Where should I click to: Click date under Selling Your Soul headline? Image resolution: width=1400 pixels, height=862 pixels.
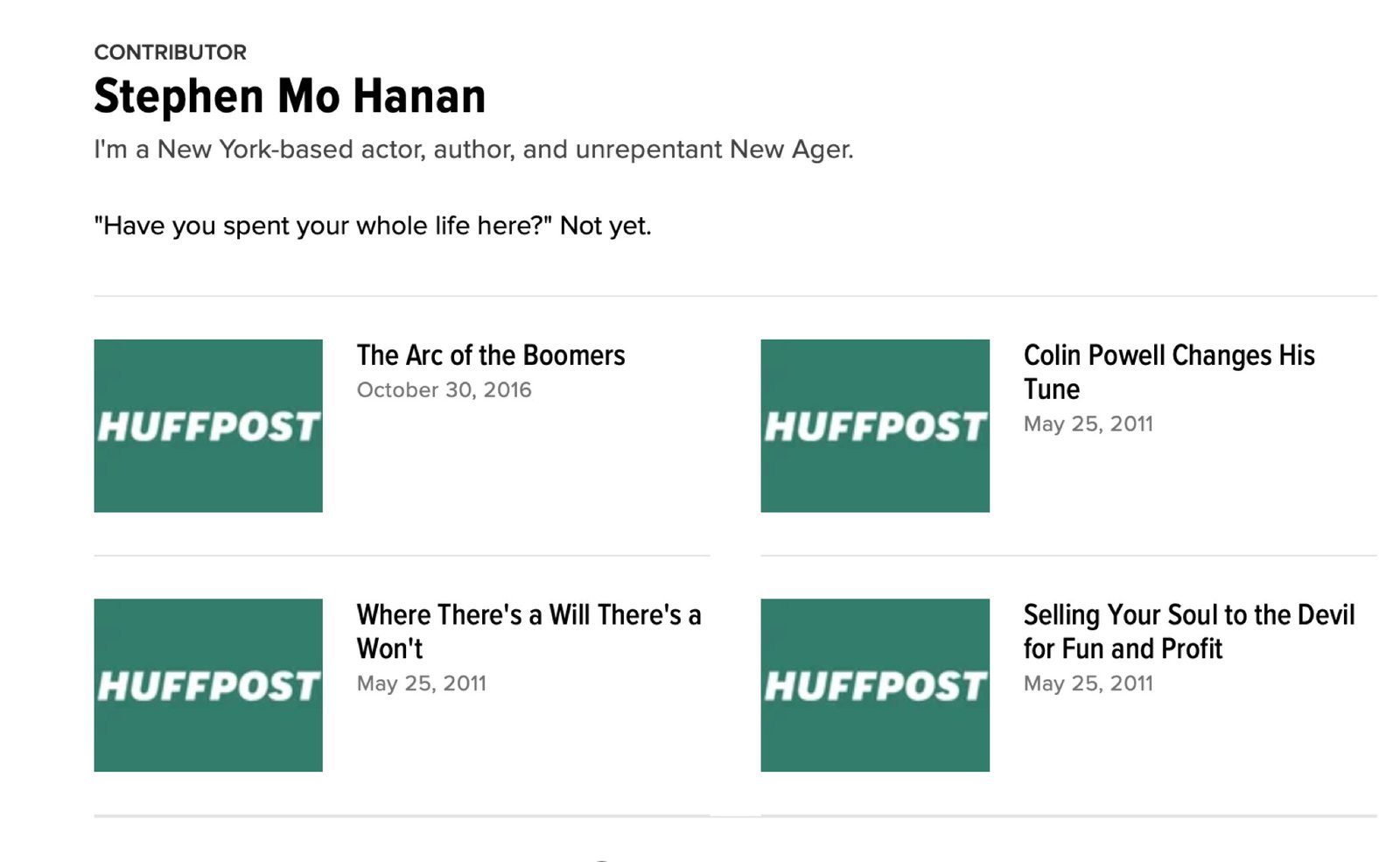tap(1088, 683)
